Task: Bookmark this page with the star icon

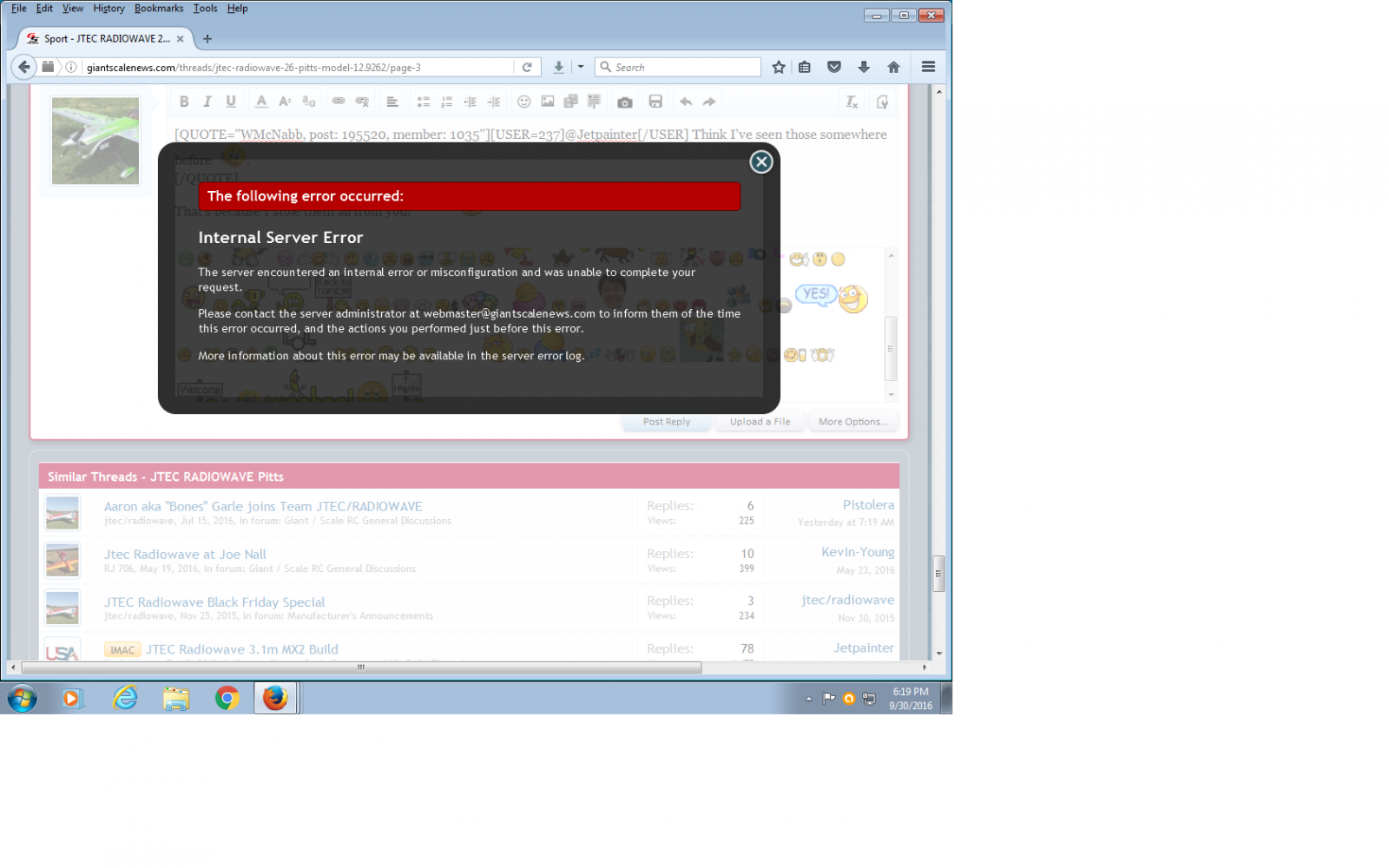Action: pyautogui.click(x=779, y=68)
